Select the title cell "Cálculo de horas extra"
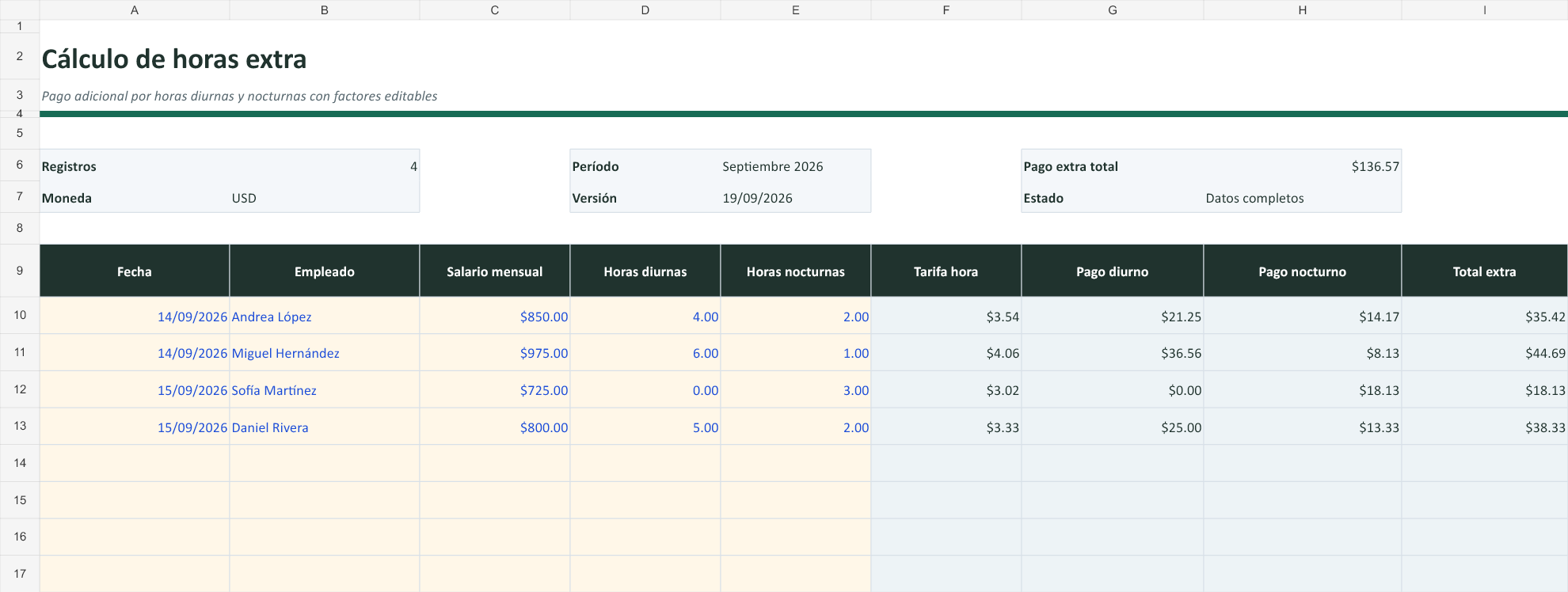The height and width of the screenshot is (592, 1568). click(x=174, y=59)
